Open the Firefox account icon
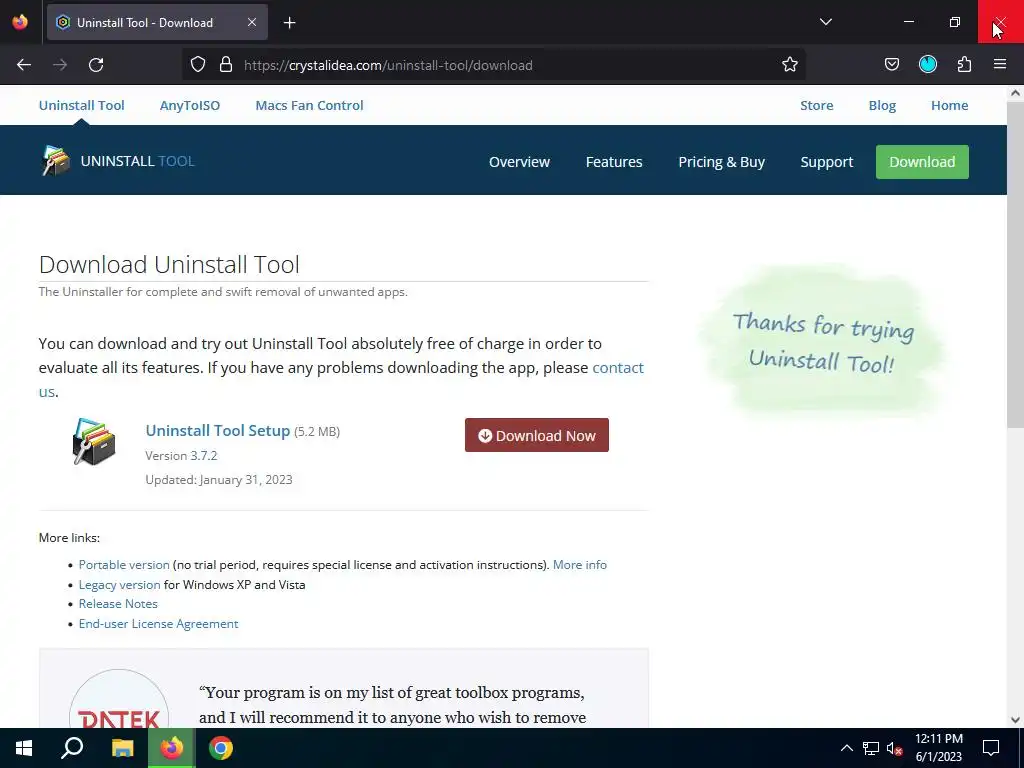The height and width of the screenshot is (768, 1024). pos(928,64)
